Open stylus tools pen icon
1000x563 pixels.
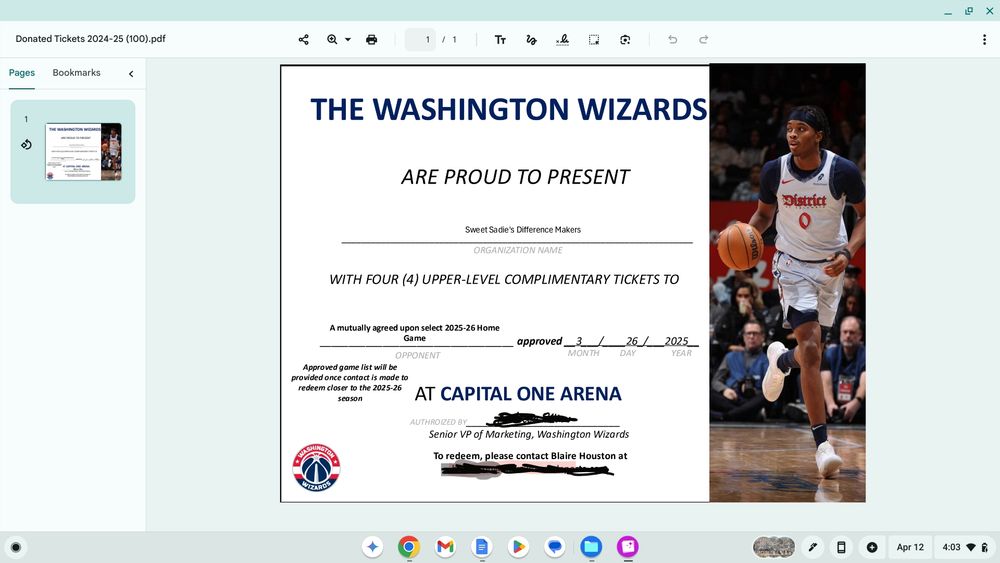click(x=812, y=547)
